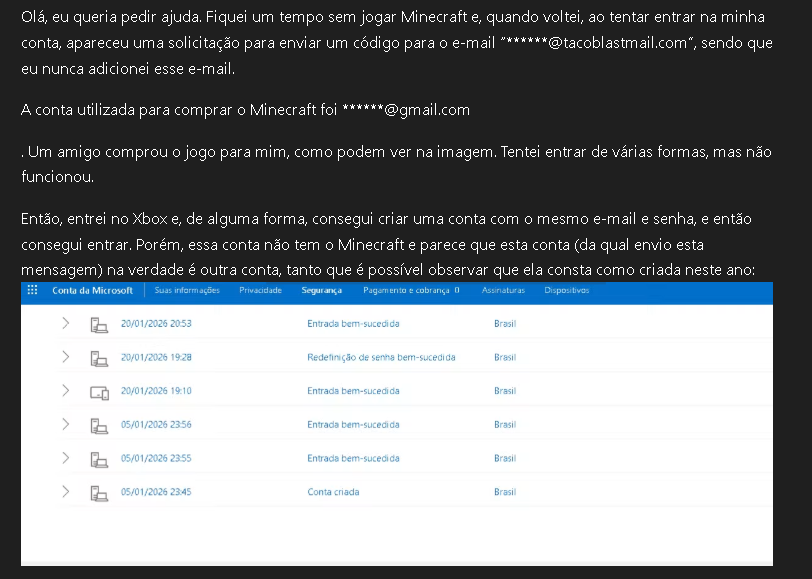Image resolution: width=812 pixels, height=579 pixels.
Task: Click Entrada bem-sucedida at 05/01/2026 23:56
Action: 353,425
